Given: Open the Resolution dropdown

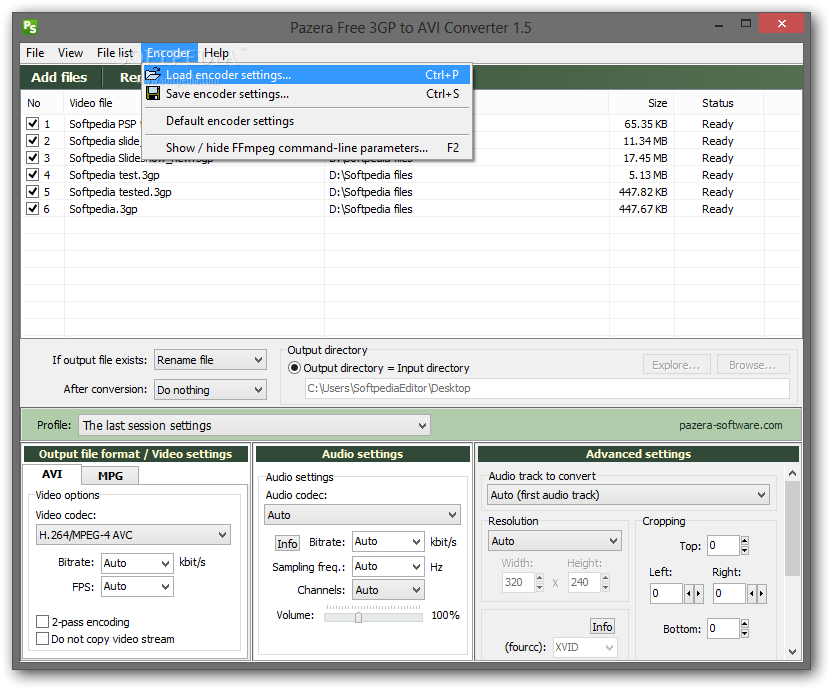Looking at the screenshot, I should [x=554, y=541].
